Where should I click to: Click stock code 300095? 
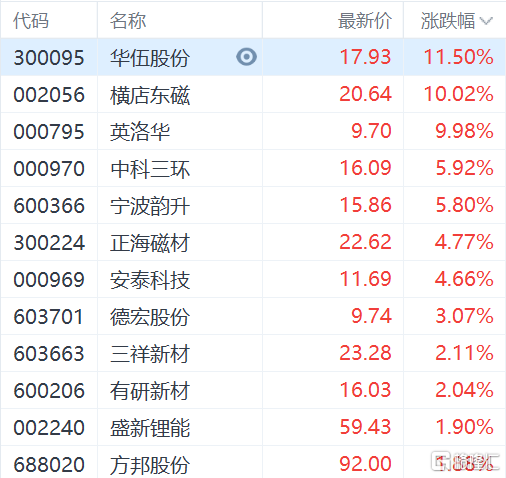49,57
